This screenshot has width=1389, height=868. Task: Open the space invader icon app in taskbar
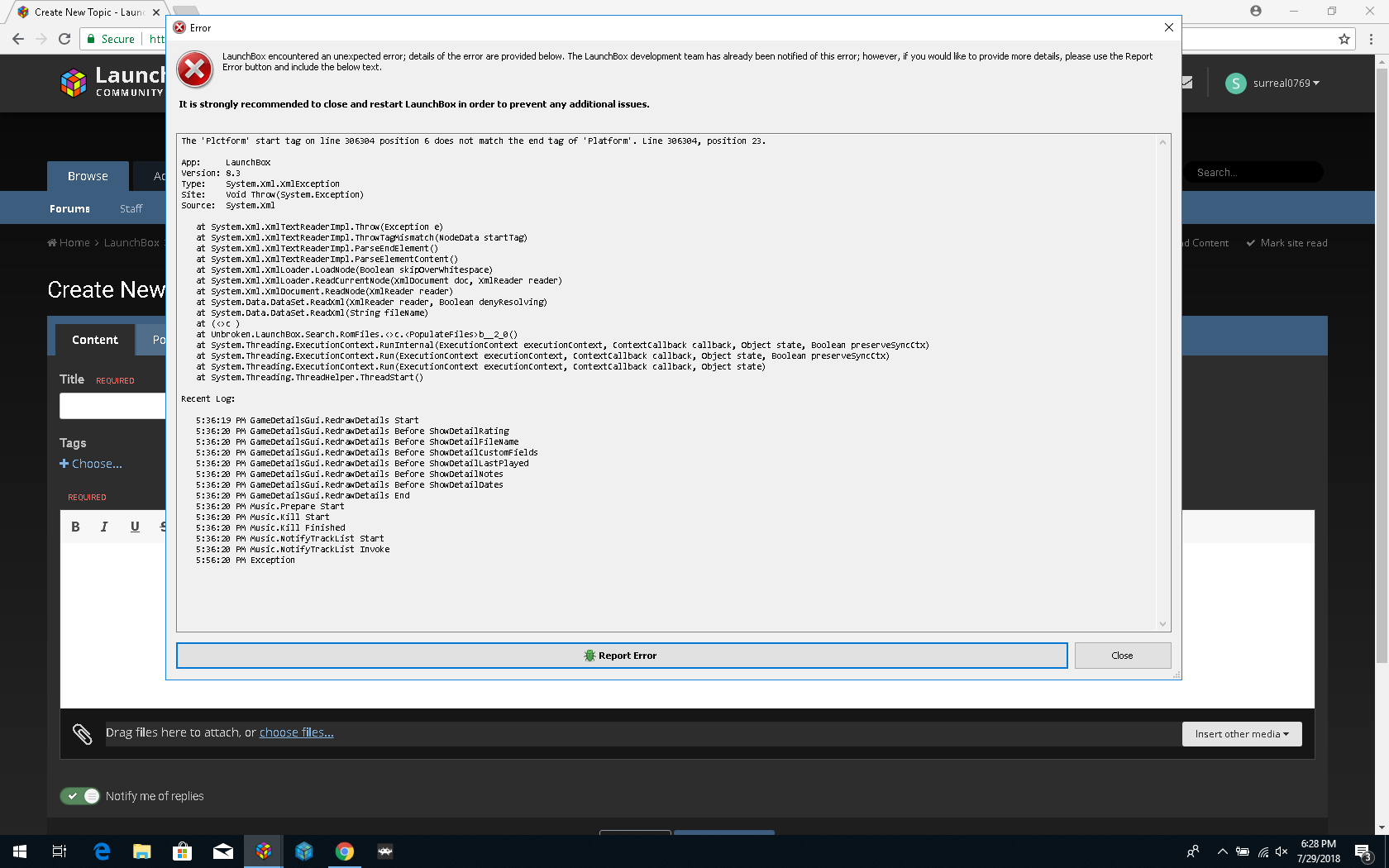coord(385,851)
